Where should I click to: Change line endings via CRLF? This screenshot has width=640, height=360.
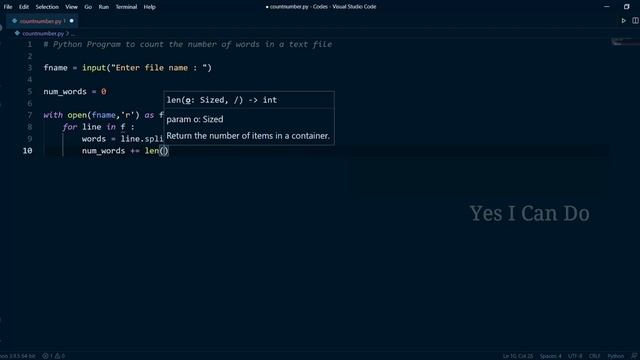pyautogui.click(x=594, y=356)
